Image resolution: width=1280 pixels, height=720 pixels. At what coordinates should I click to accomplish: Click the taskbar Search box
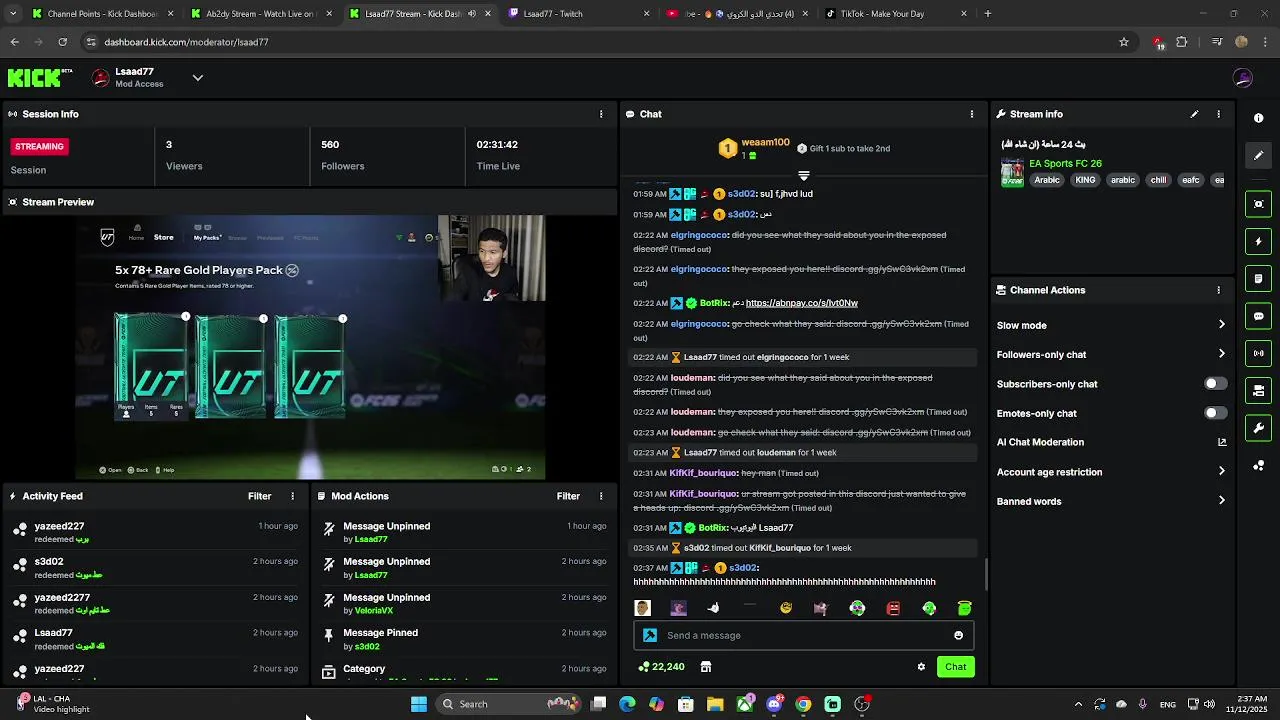(511, 704)
